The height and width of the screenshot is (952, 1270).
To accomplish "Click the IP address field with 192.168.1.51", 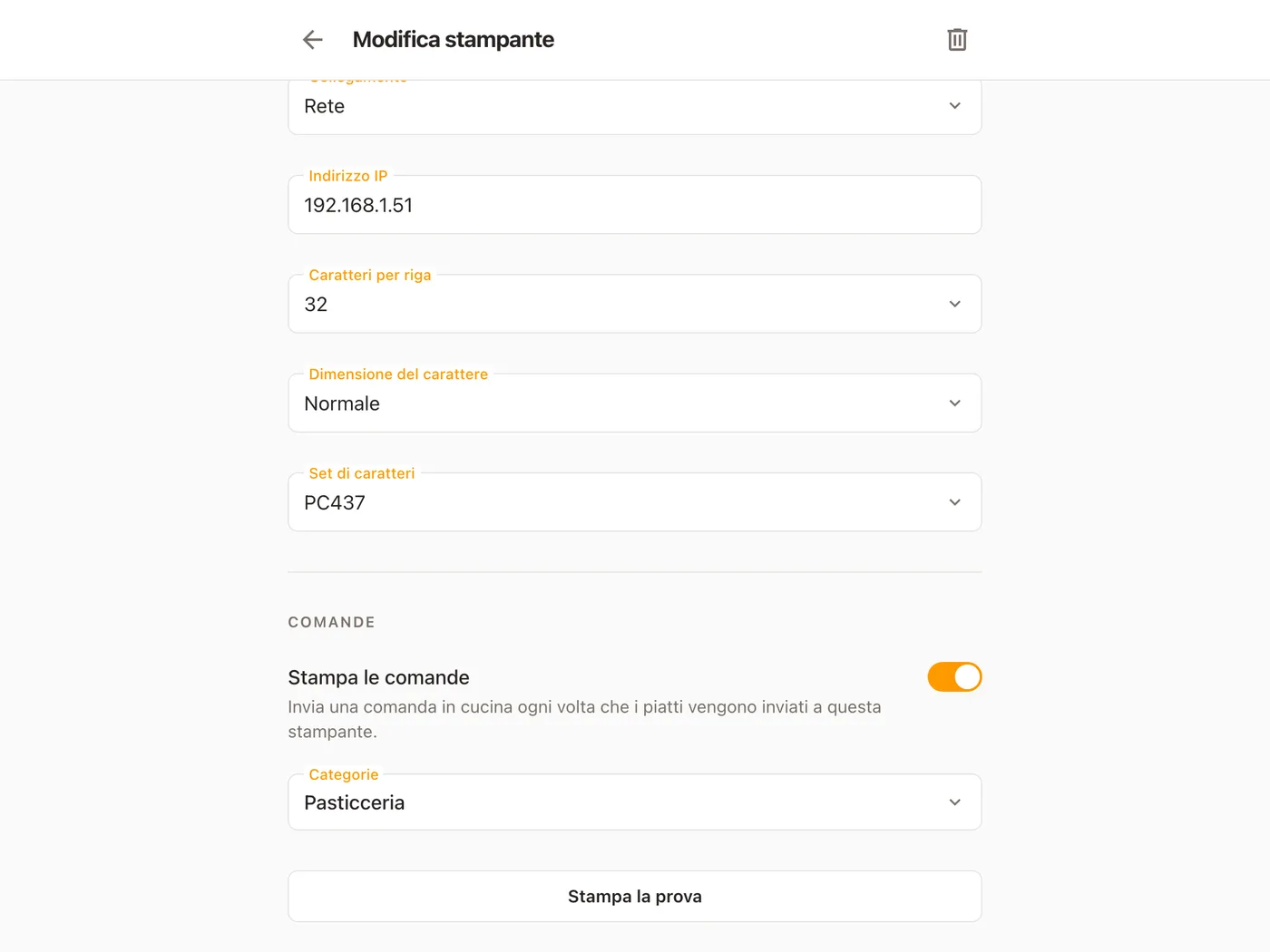I will pos(635,205).
